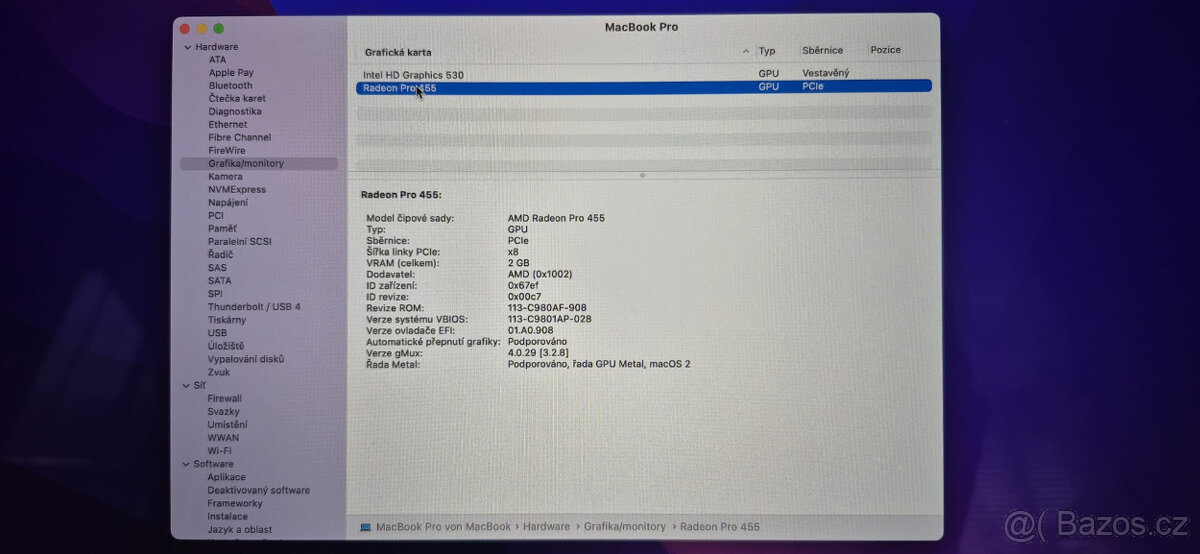Select SATA in the sidebar
The width and height of the screenshot is (1200, 554).
[219, 281]
